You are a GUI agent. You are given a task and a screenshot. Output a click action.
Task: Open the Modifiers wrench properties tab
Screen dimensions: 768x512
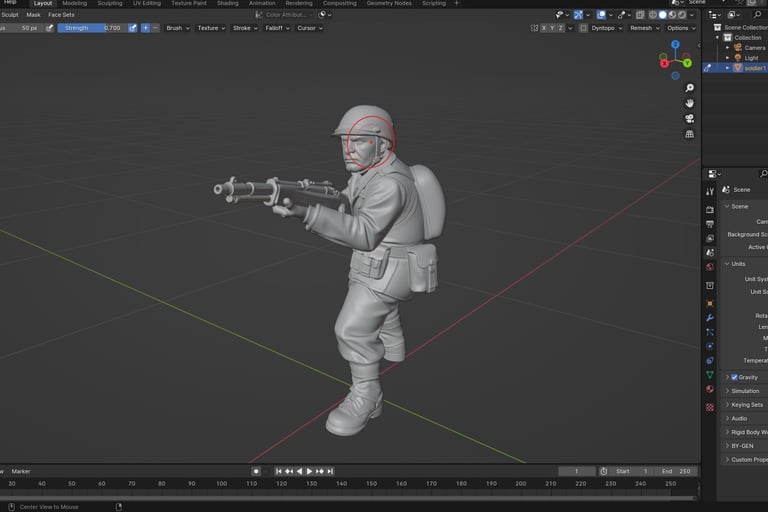pos(710,317)
